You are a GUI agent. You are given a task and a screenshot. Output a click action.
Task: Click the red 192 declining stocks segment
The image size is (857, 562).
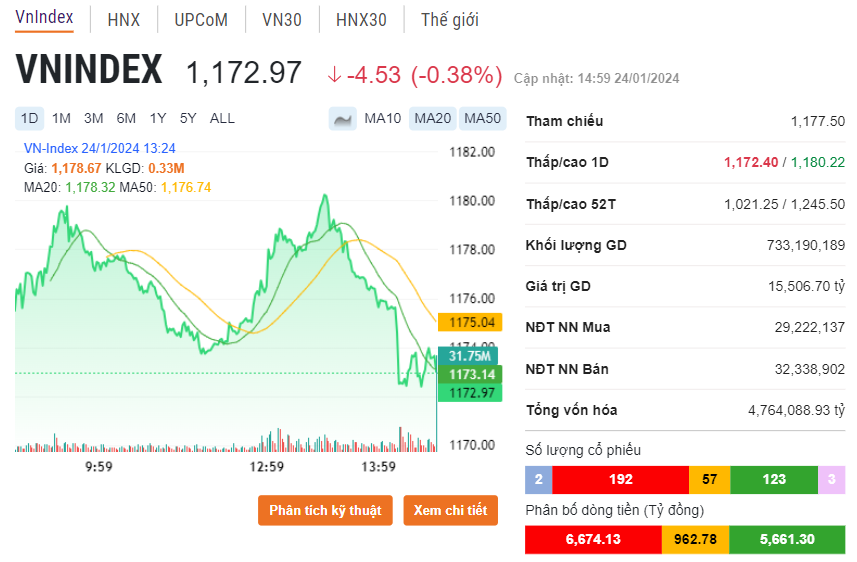620,480
